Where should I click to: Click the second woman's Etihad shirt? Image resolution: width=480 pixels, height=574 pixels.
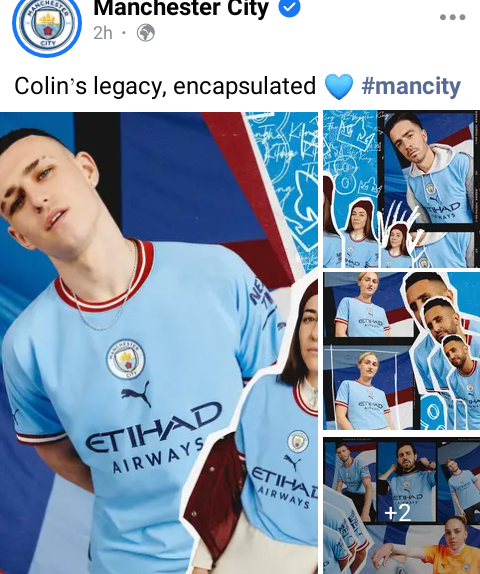point(280,461)
